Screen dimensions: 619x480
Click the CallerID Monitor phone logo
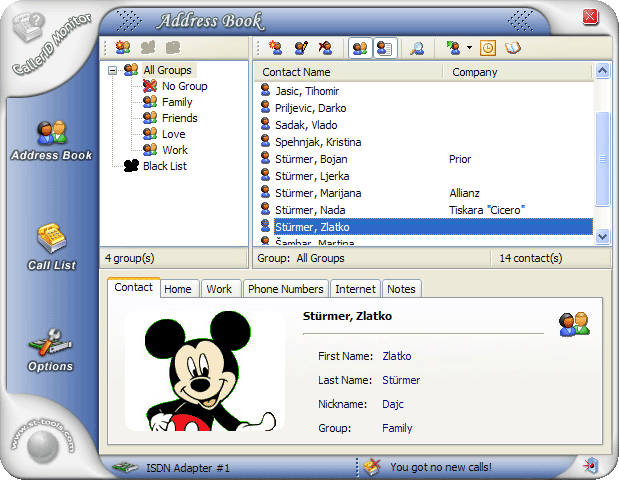(28, 27)
